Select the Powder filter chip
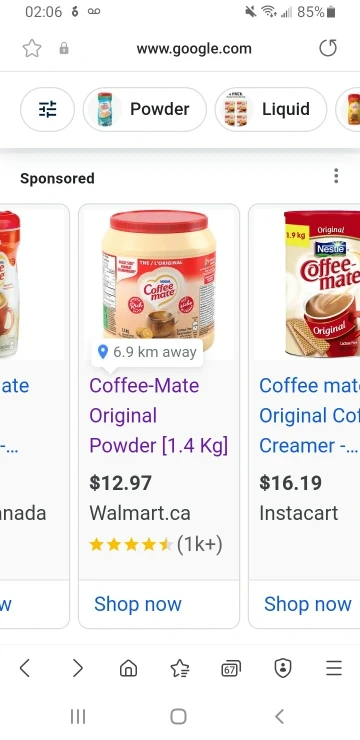 145,109
